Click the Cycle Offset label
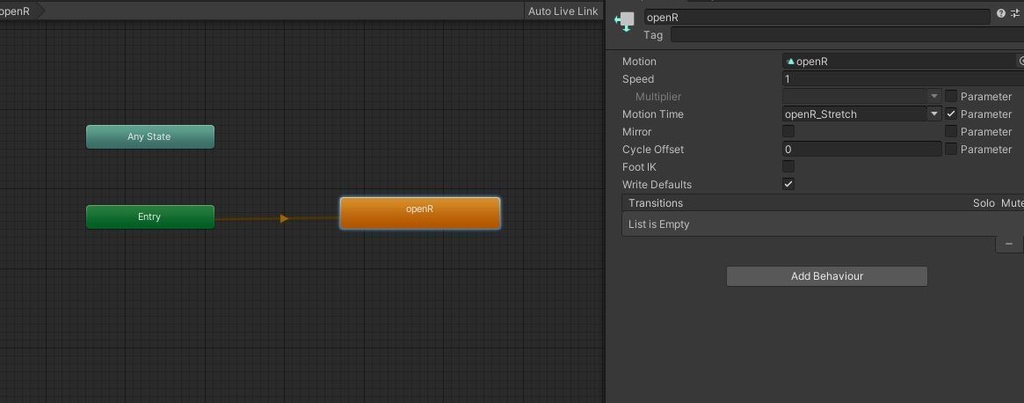This screenshot has height=403, width=1024. coord(654,150)
